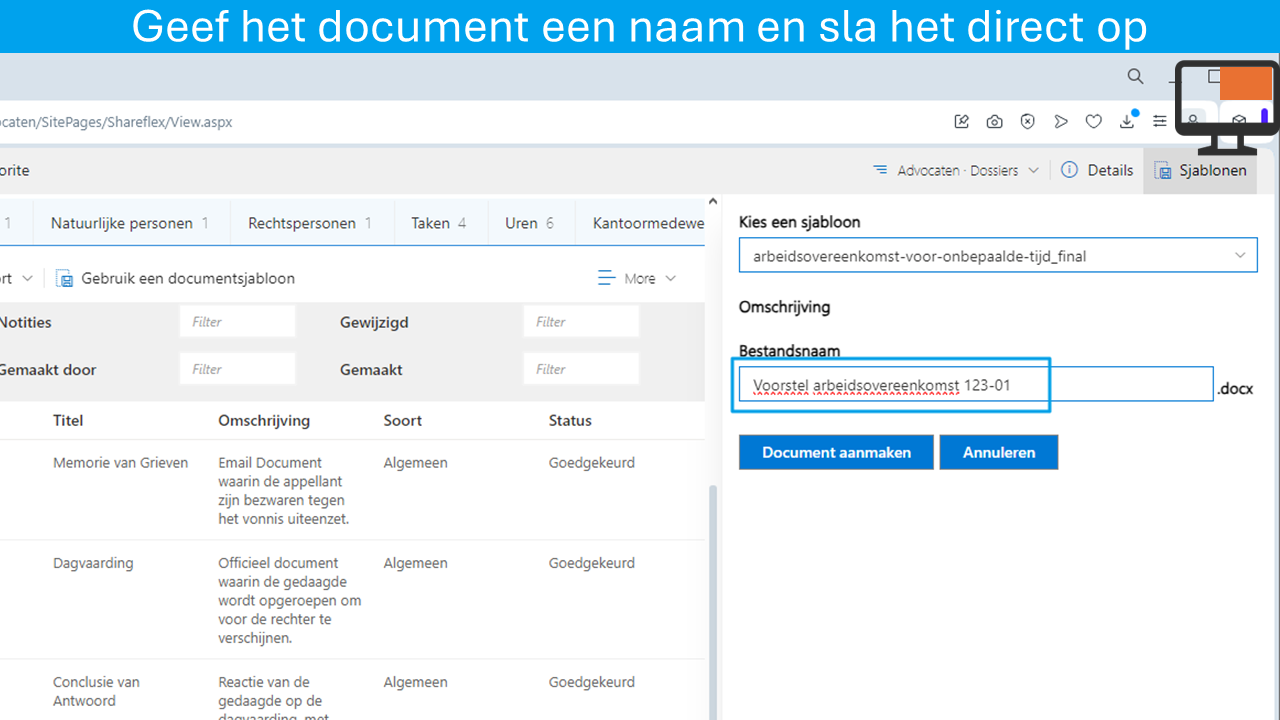Open the Kantoormedewe… tab
The width and height of the screenshot is (1280, 720).
point(648,223)
